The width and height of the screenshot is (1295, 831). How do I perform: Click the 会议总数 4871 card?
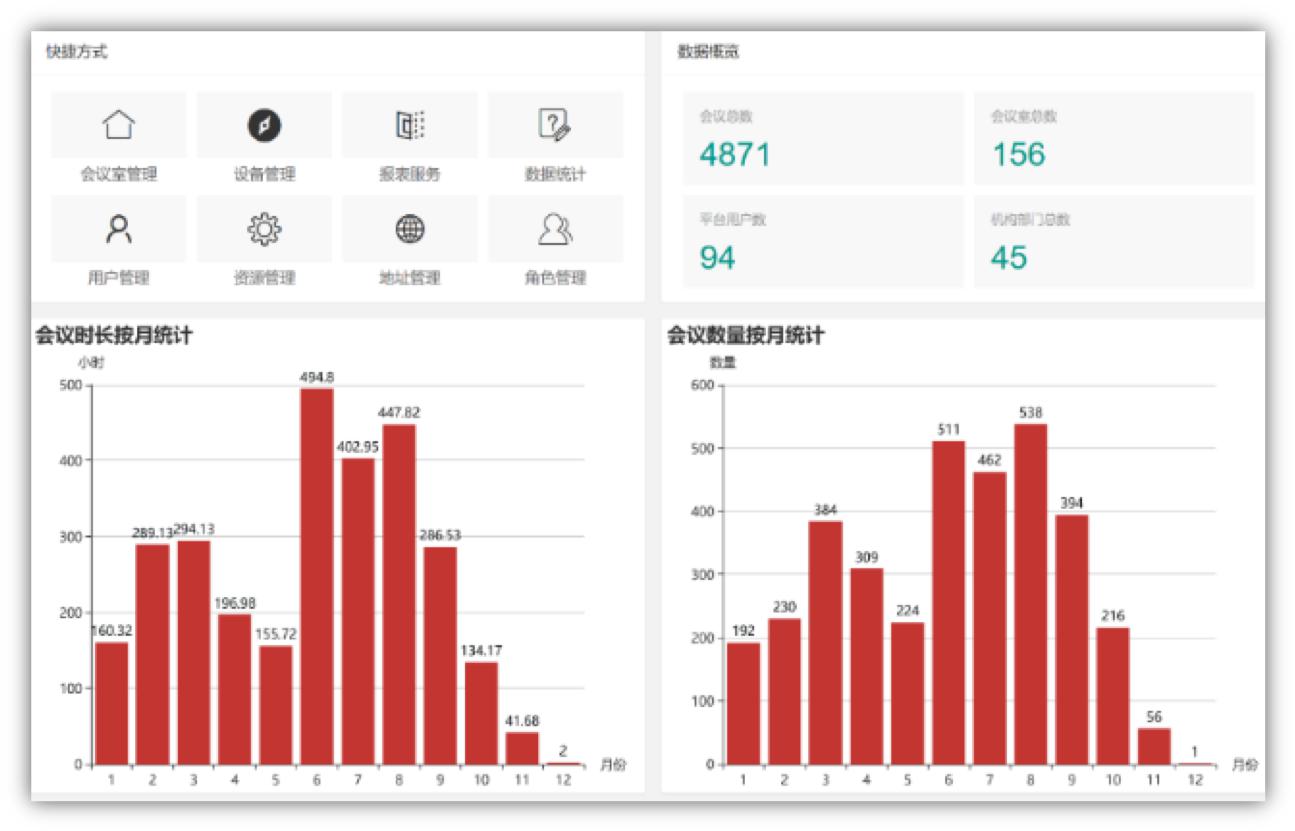(822, 139)
